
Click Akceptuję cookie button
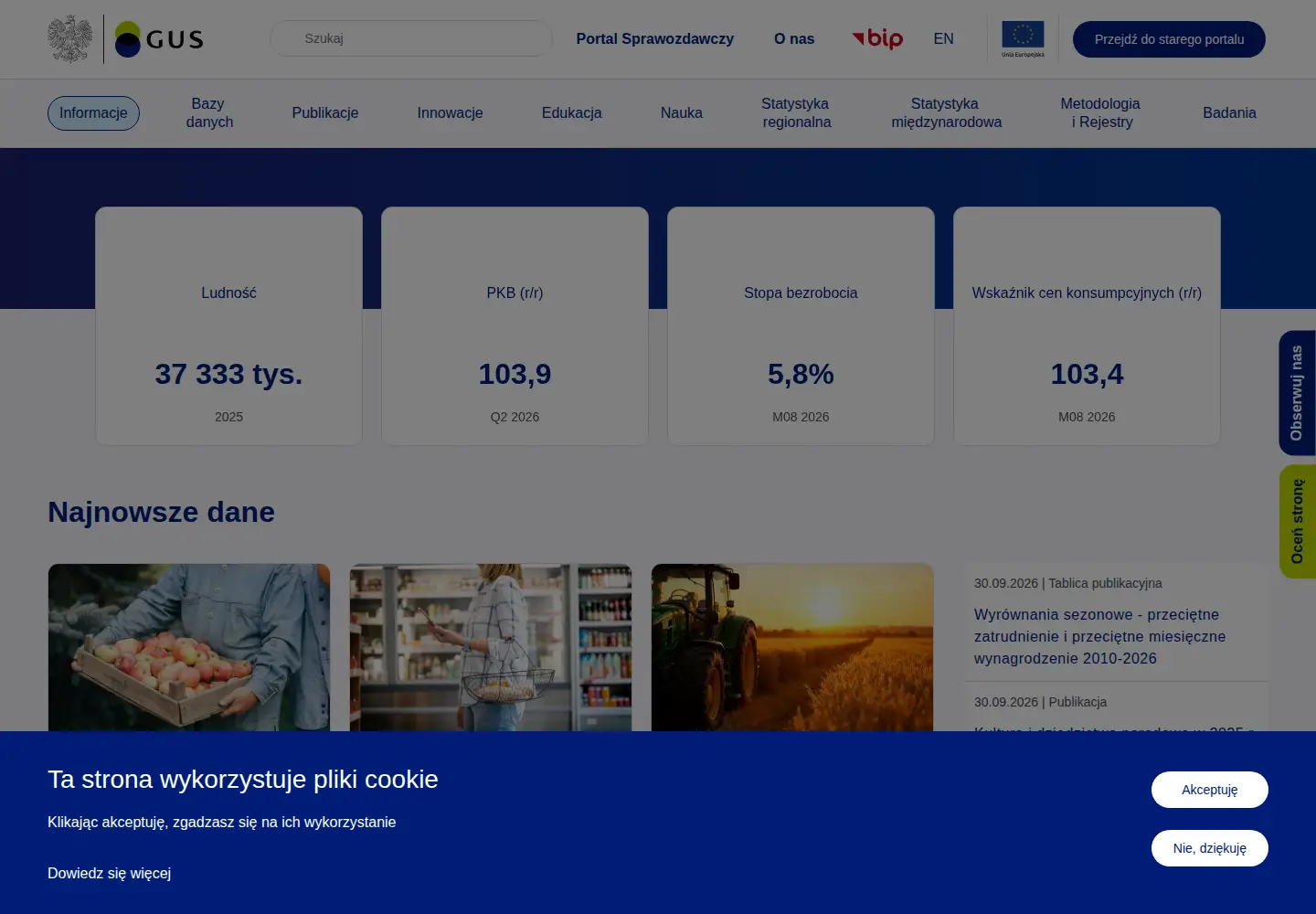pyautogui.click(x=1210, y=790)
